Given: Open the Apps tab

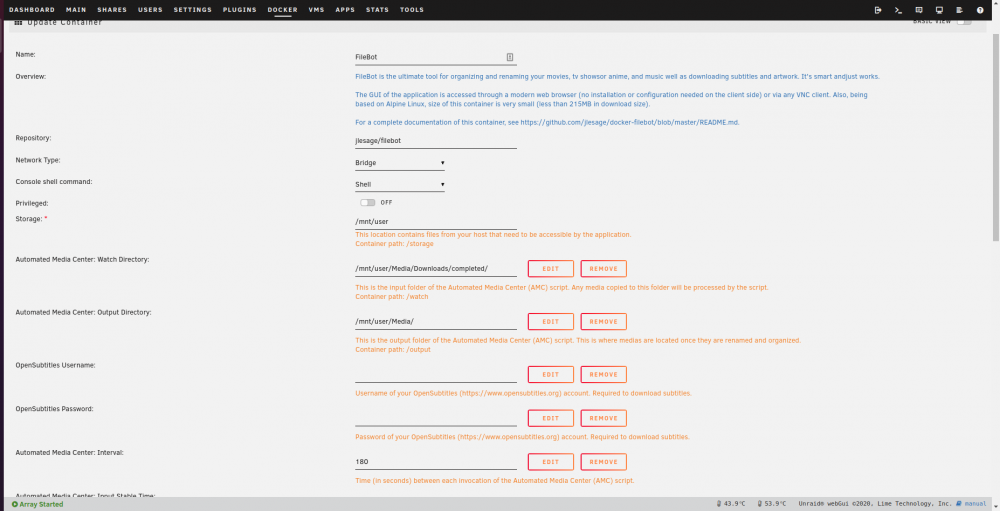Looking at the screenshot, I should click(x=345, y=10).
